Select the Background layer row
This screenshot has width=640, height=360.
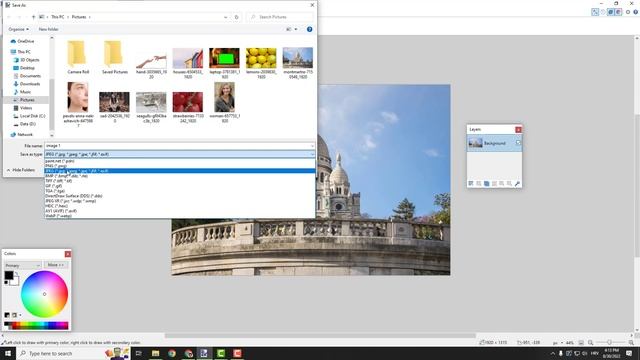click(494, 143)
